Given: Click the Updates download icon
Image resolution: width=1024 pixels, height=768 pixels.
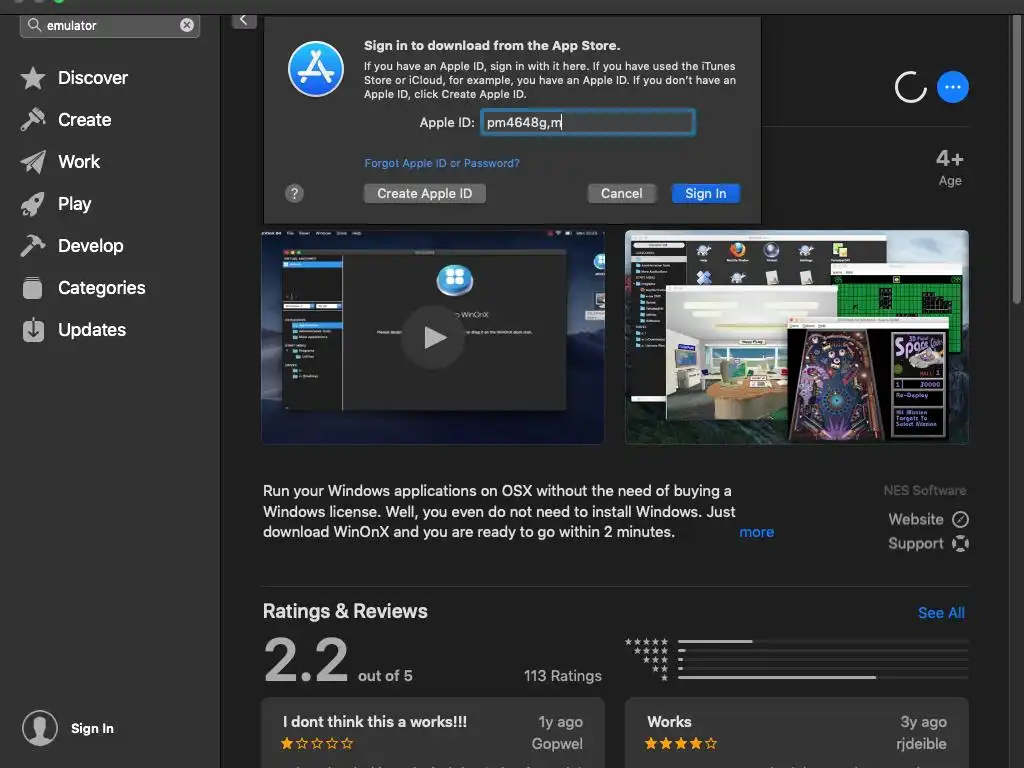Looking at the screenshot, I should [x=33, y=330].
